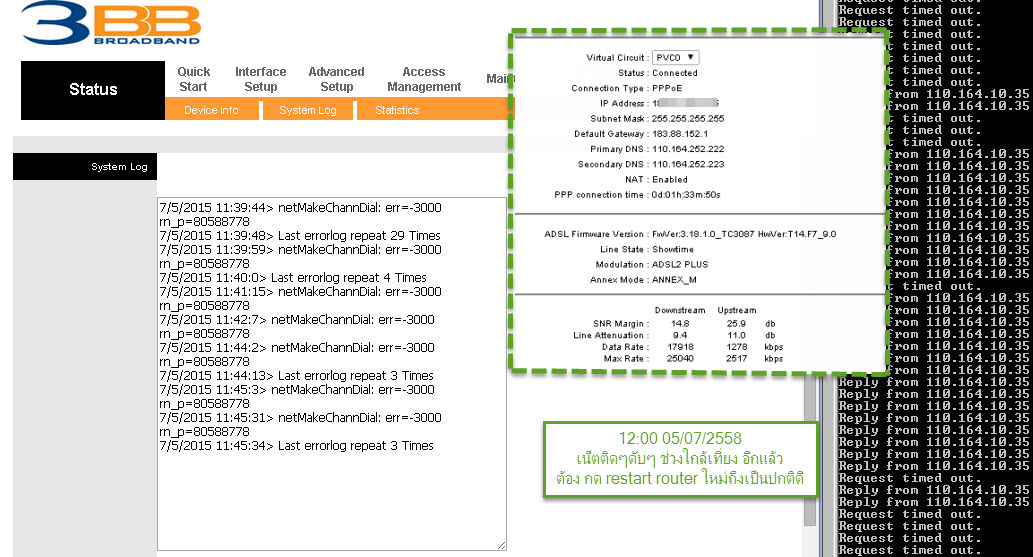Select Primary DNS value 110.164.252.222
The image size is (1033, 557).
688,149
